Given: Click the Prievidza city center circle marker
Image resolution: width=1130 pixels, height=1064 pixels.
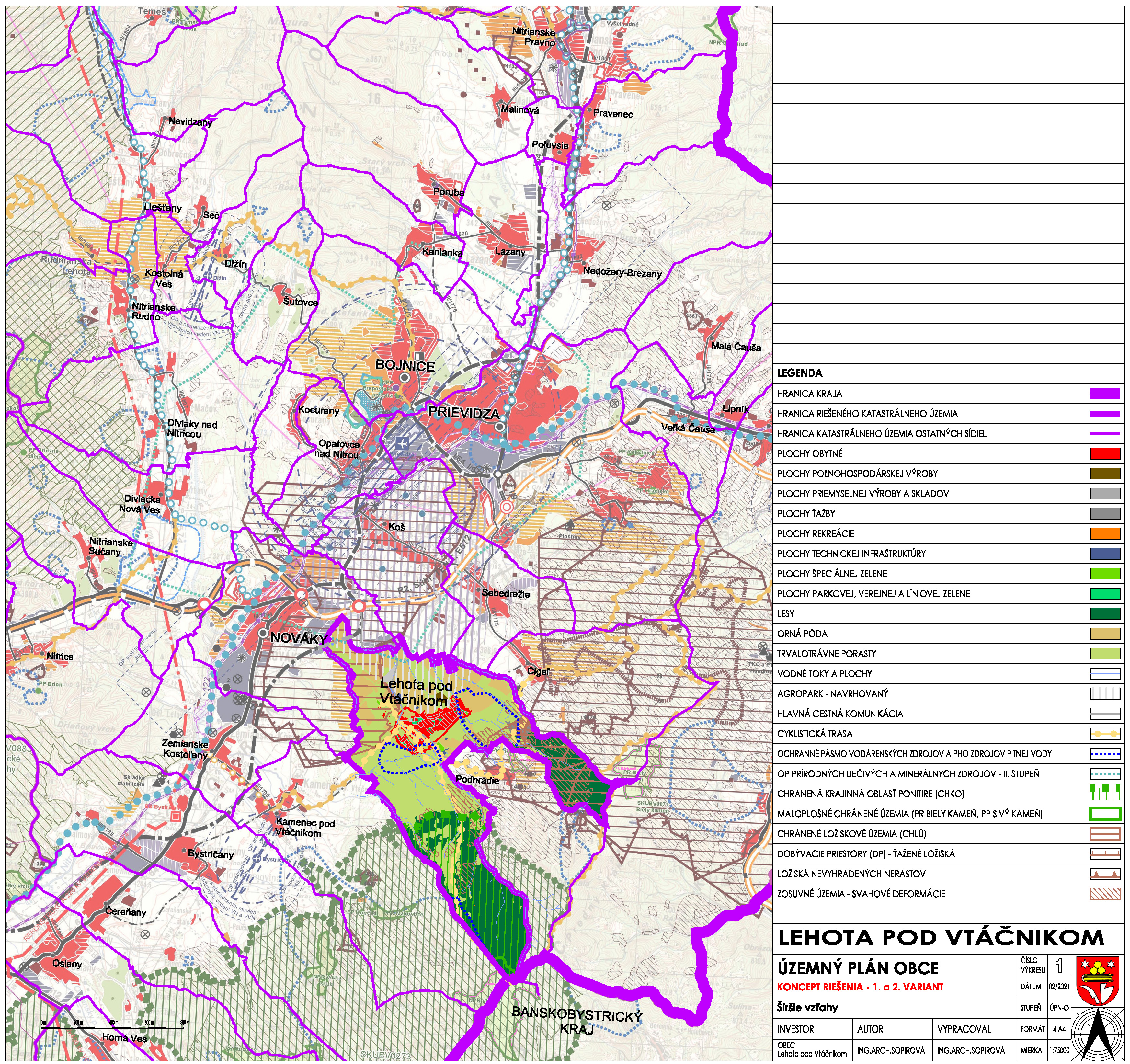Looking at the screenshot, I should (499, 426).
